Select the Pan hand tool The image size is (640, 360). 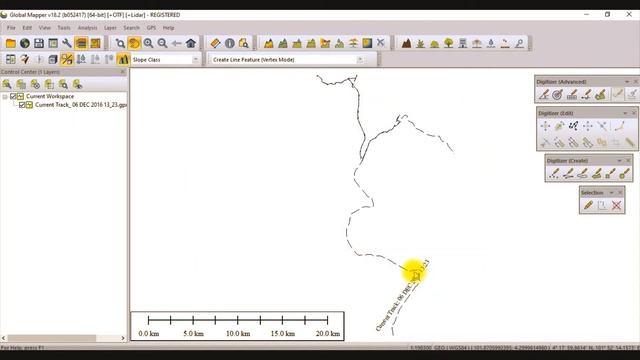click(x=134, y=43)
